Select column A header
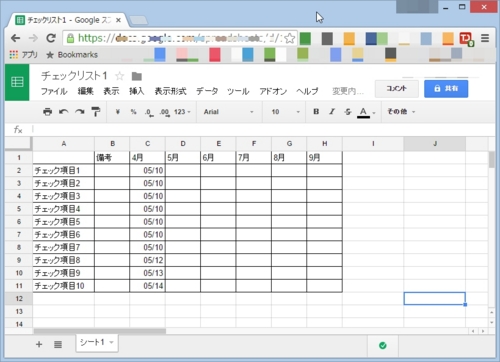500x362 pixels. [x=64, y=144]
